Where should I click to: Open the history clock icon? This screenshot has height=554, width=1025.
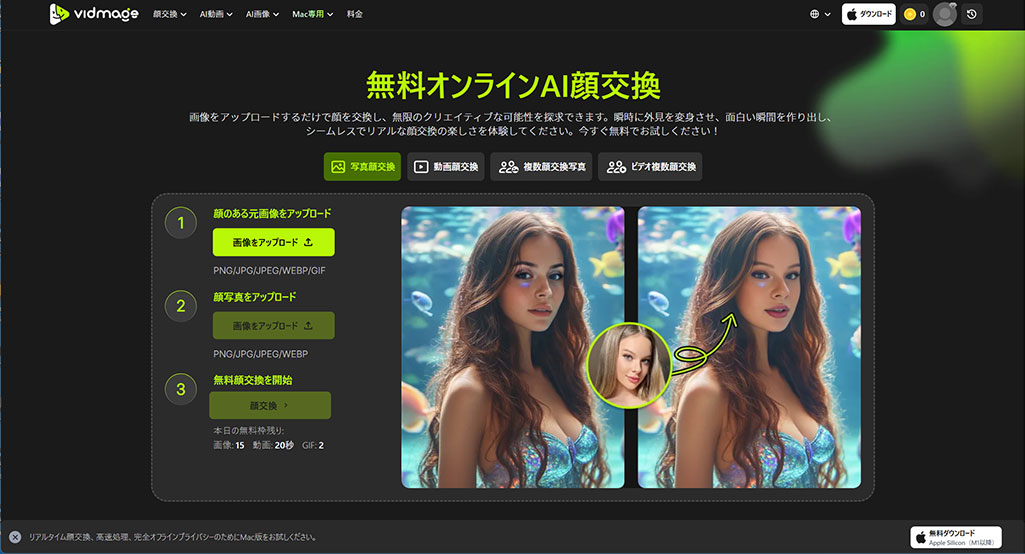[x=972, y=14]
